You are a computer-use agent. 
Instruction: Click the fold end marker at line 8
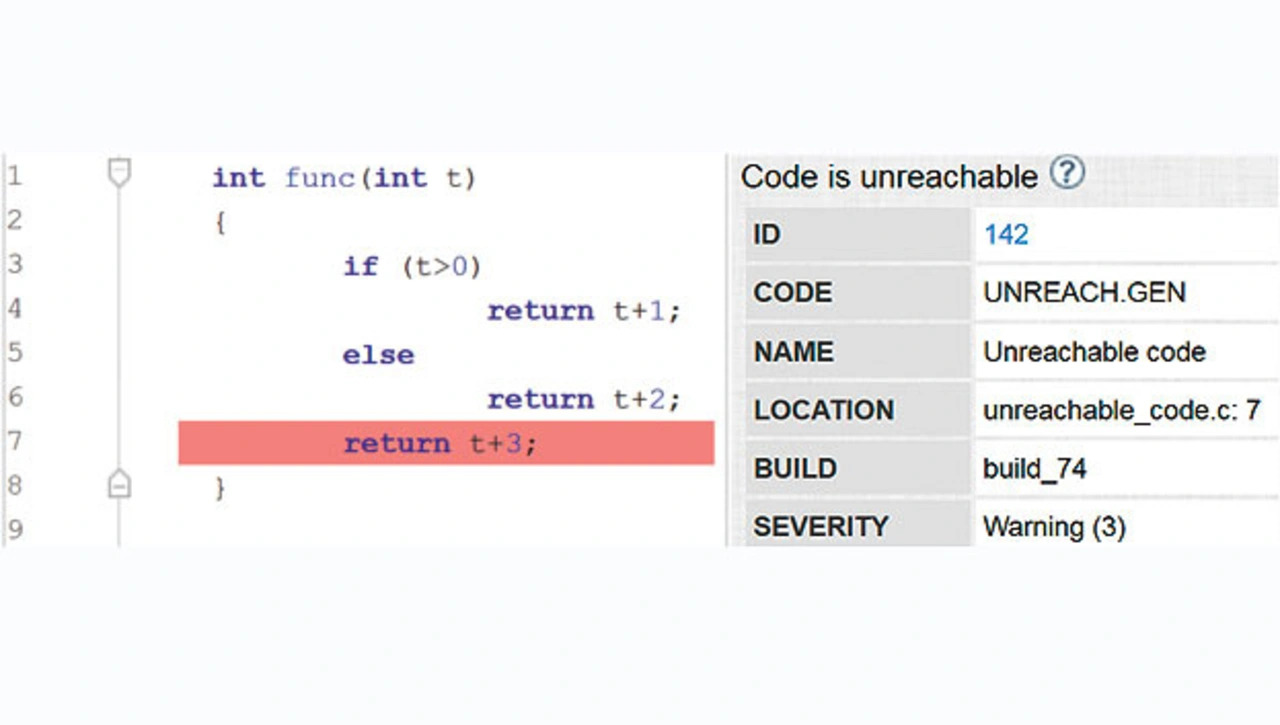point(119,486)
